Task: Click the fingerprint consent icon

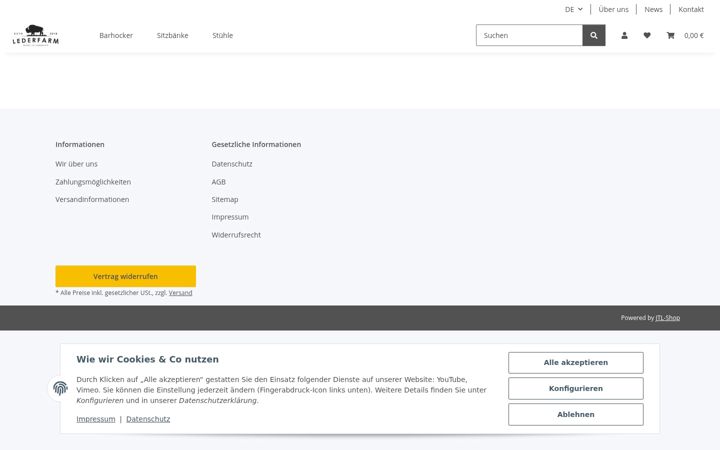Action: (x=60, y=388)
